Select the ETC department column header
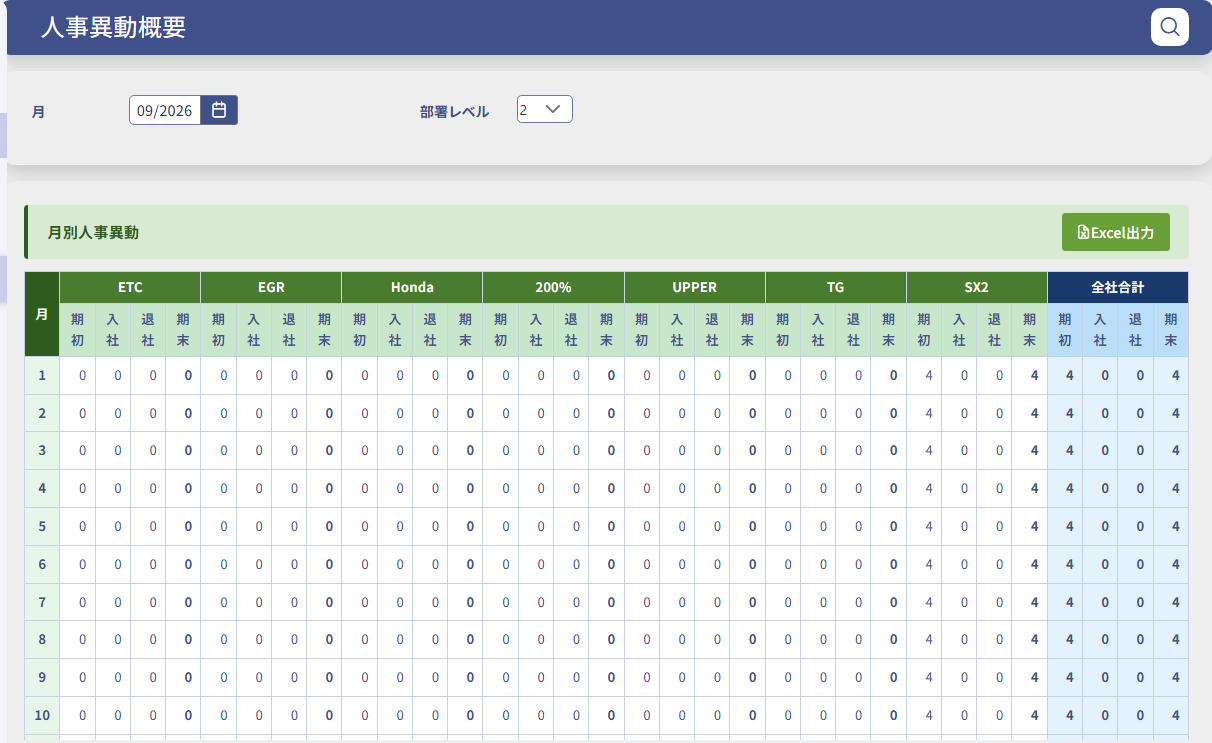 click(130, 287)
